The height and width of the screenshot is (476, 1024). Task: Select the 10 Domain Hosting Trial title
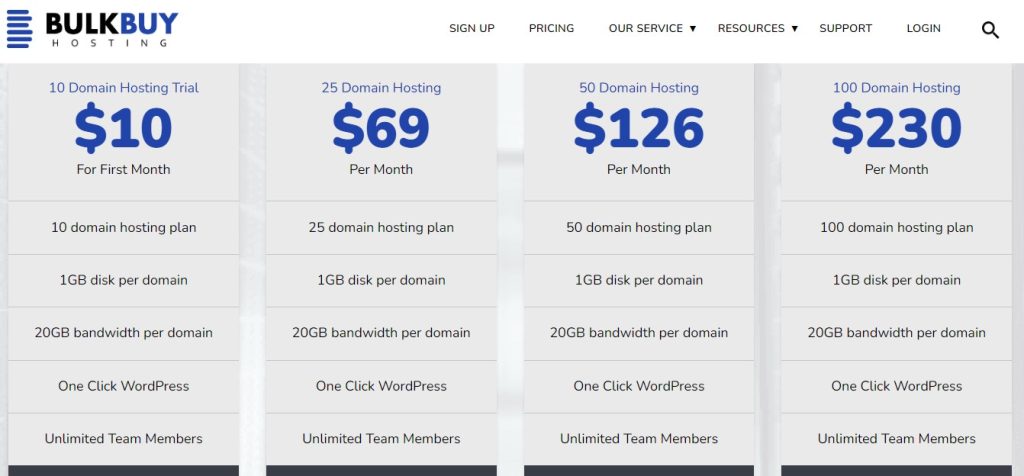point(124,88)
